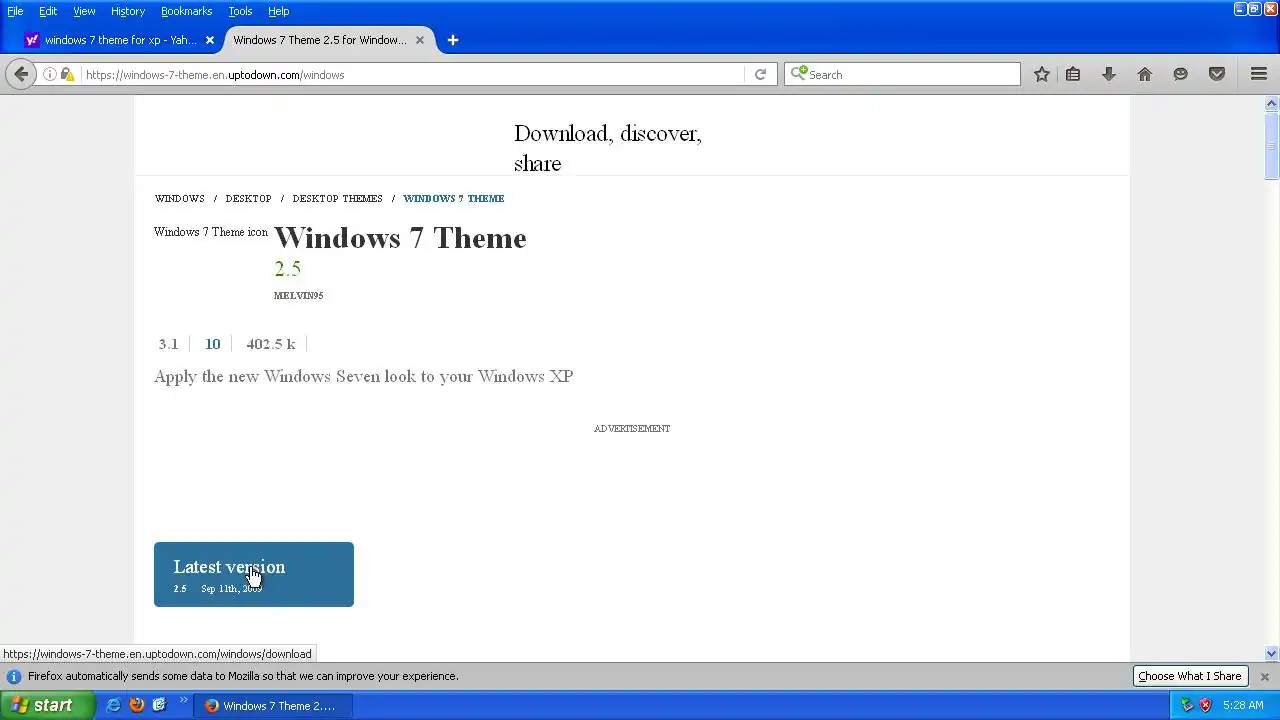Screen dimensions: 1280x720
Task: Go to the Firefox Home page icon
Action: pos(1145,74)
